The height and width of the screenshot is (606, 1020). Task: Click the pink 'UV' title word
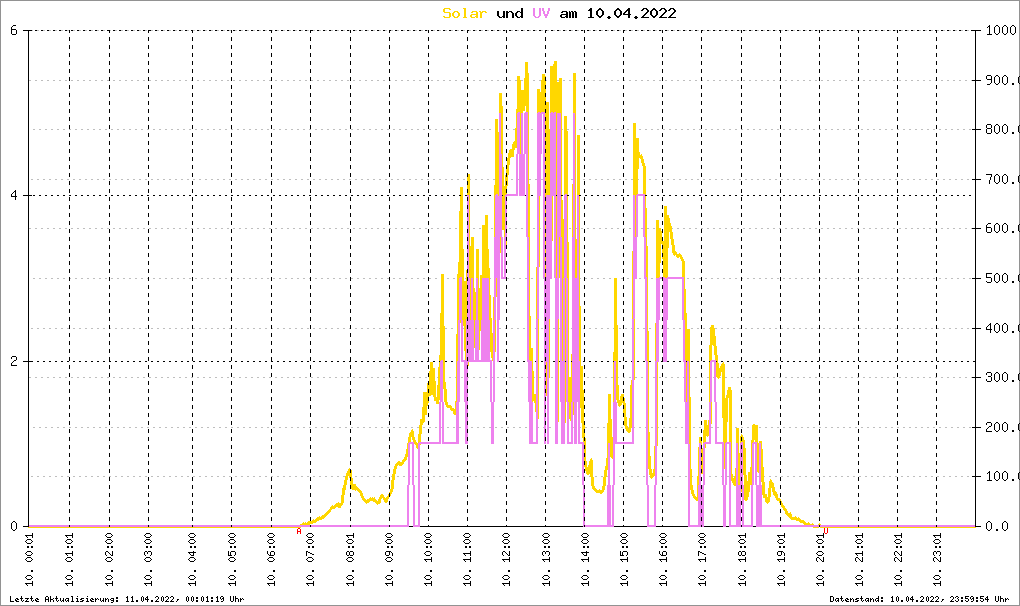(541, 14)
